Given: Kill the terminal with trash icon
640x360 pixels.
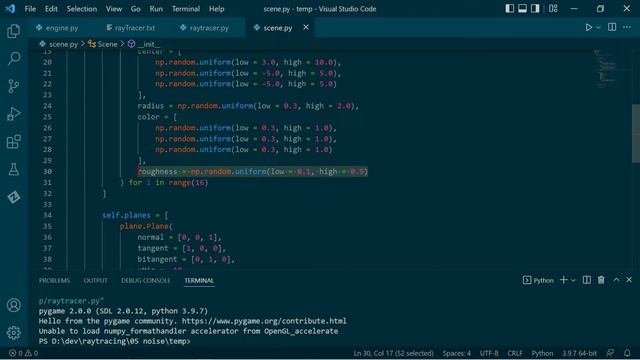Looking at the screenshot, I should (601, 280).
